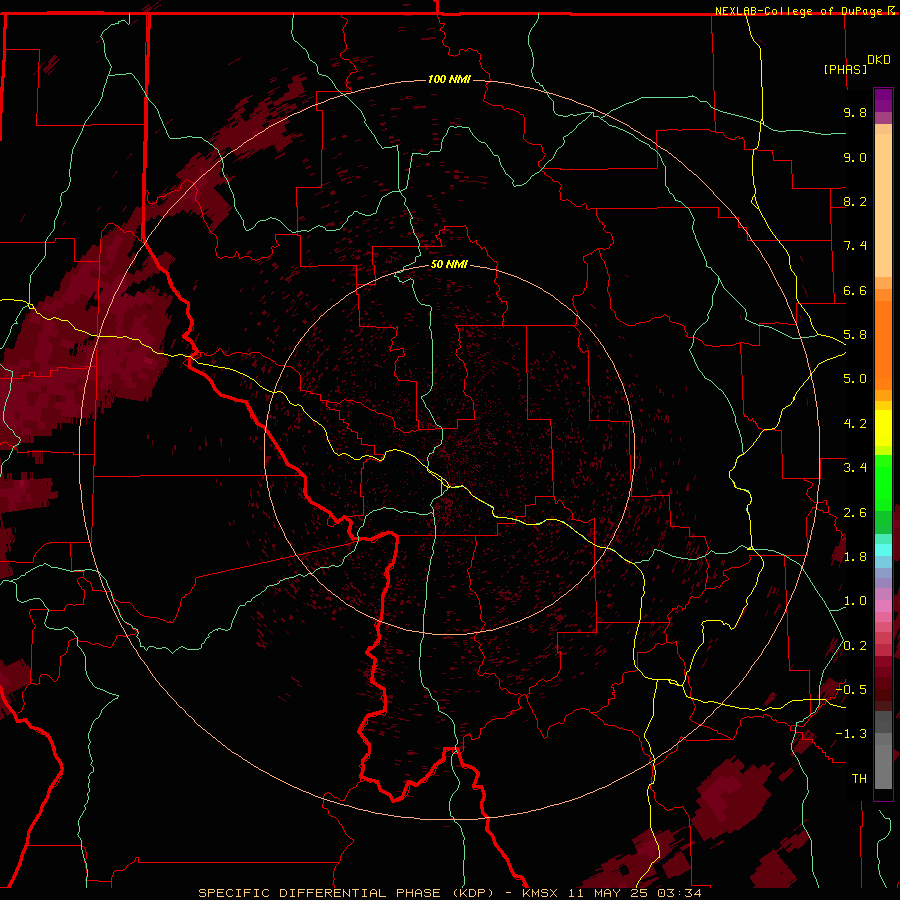Click the orange color bar segment

pos(883,345)
